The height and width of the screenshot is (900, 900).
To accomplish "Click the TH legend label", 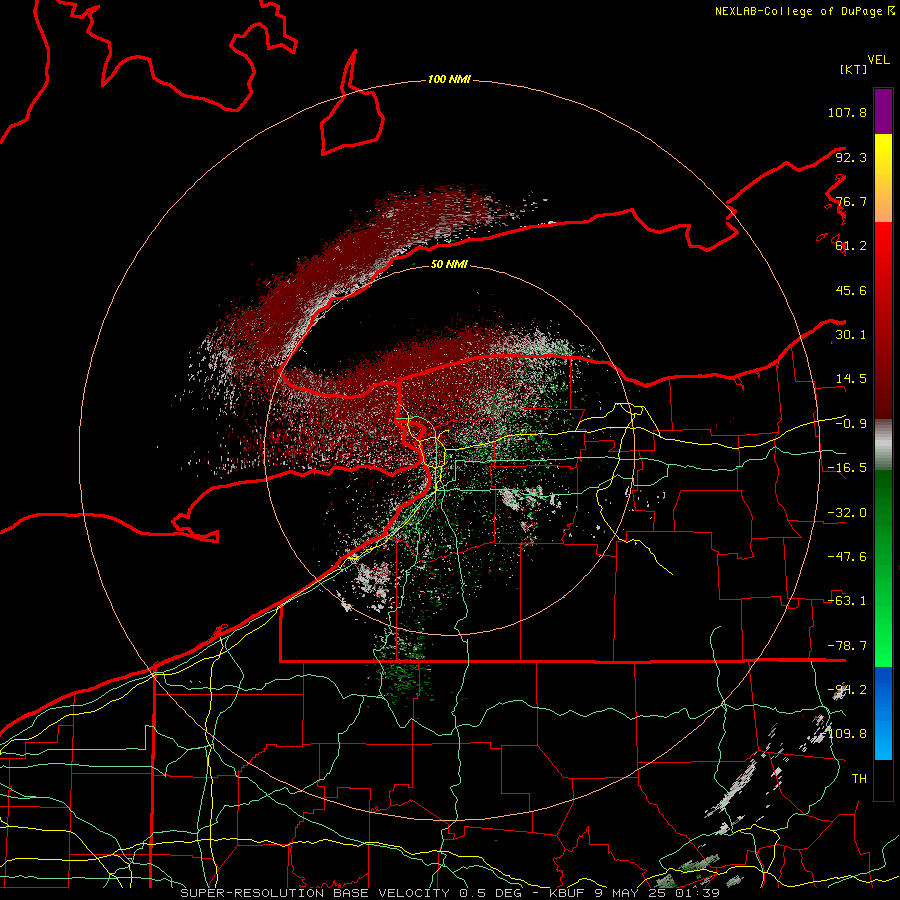I will [x=859, y=779].
